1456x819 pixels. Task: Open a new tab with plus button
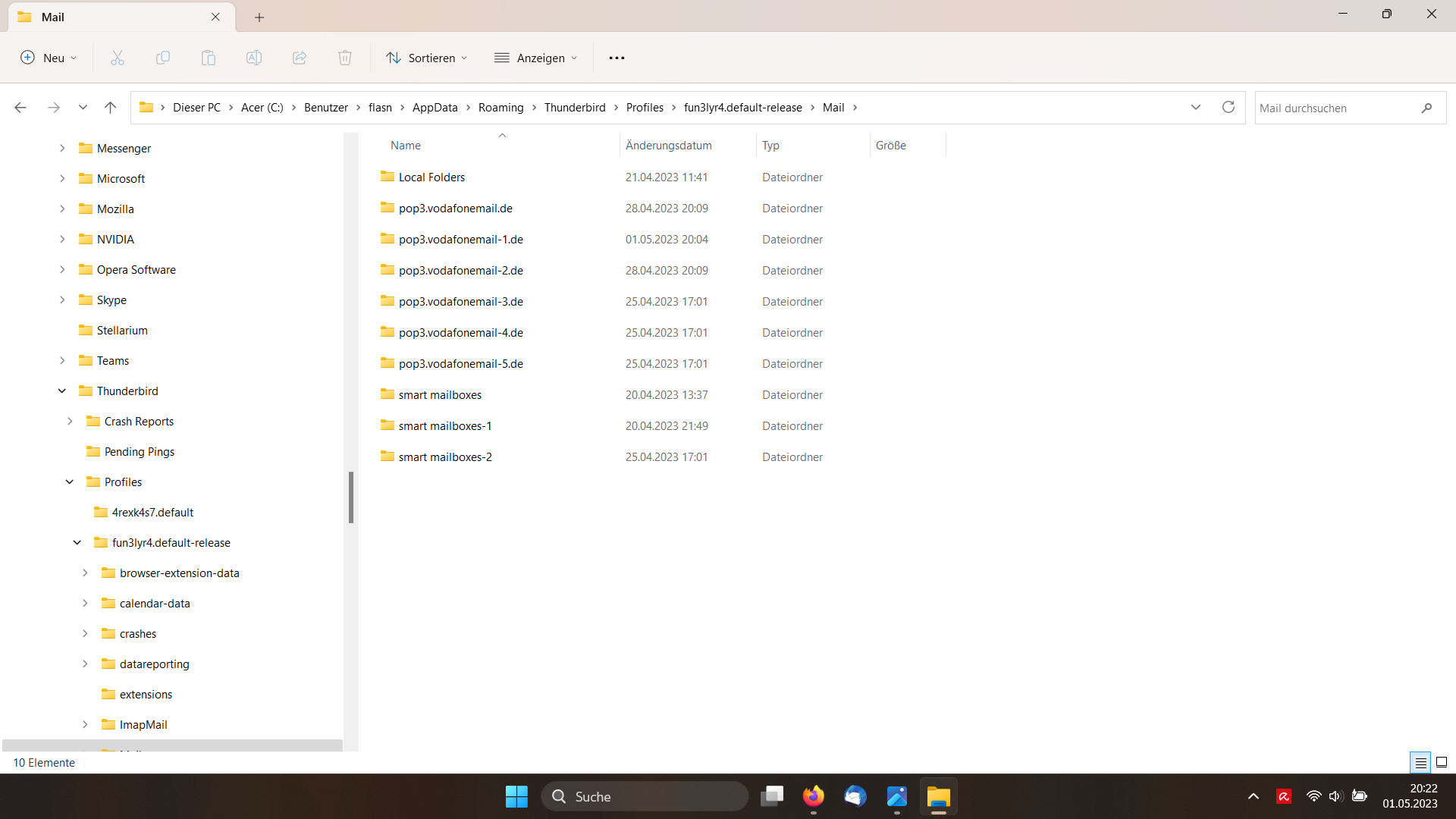pyautogui.click(x=259, y=17)
